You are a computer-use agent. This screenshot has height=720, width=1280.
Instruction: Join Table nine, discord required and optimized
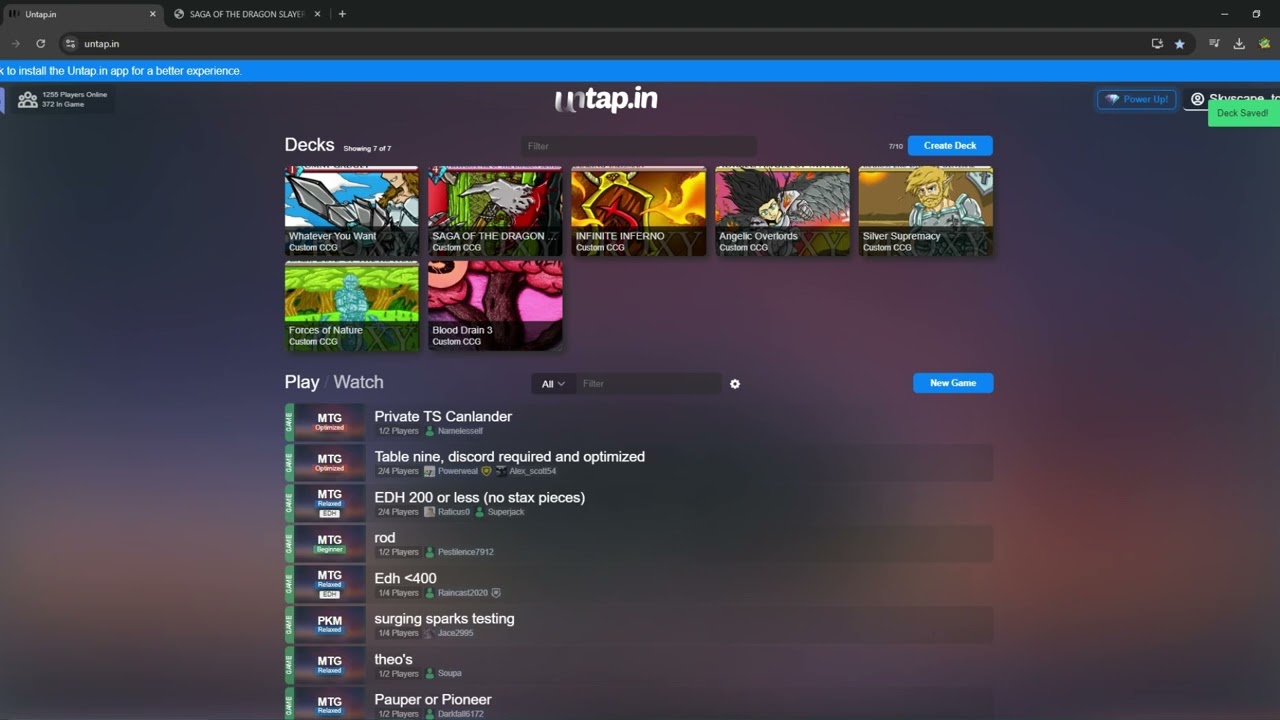point(639,462)
